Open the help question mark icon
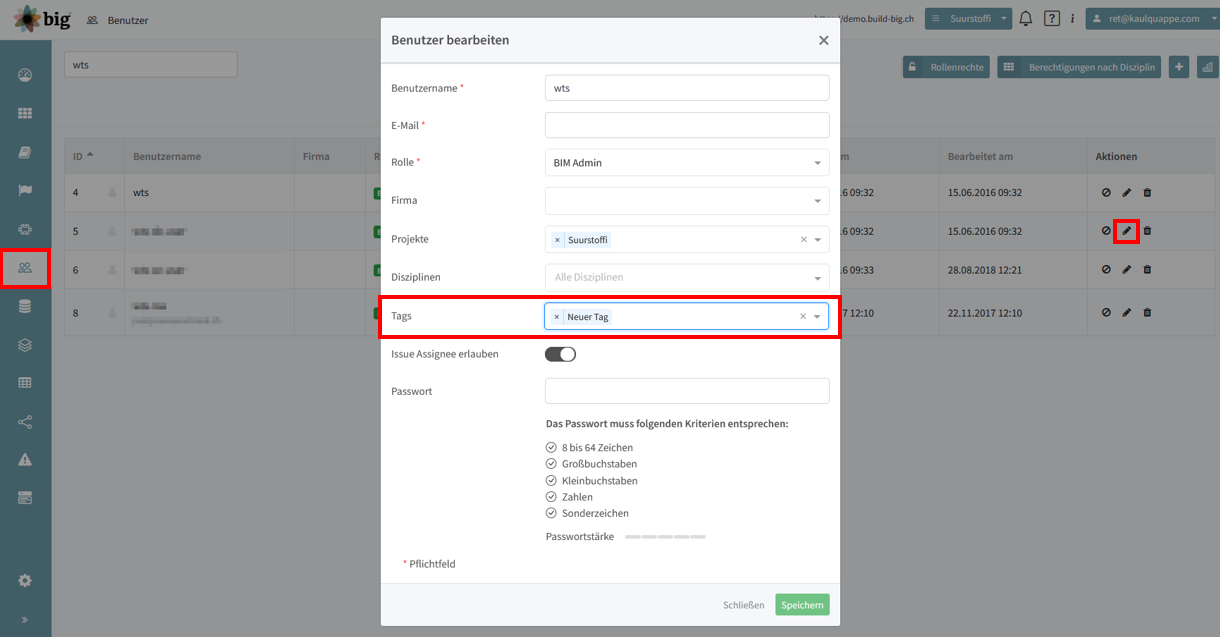Screen dimensions: 1220x637 1051,18
